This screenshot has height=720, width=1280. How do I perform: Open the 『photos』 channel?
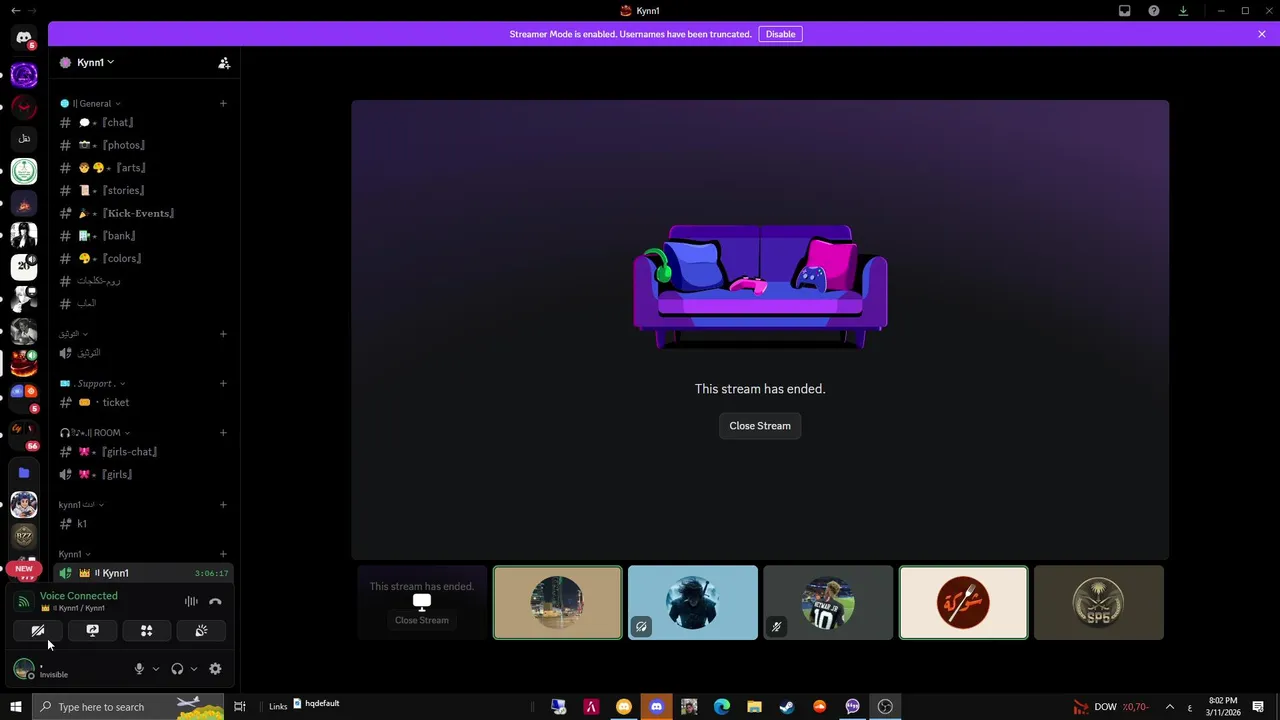[x=143, y=145]
